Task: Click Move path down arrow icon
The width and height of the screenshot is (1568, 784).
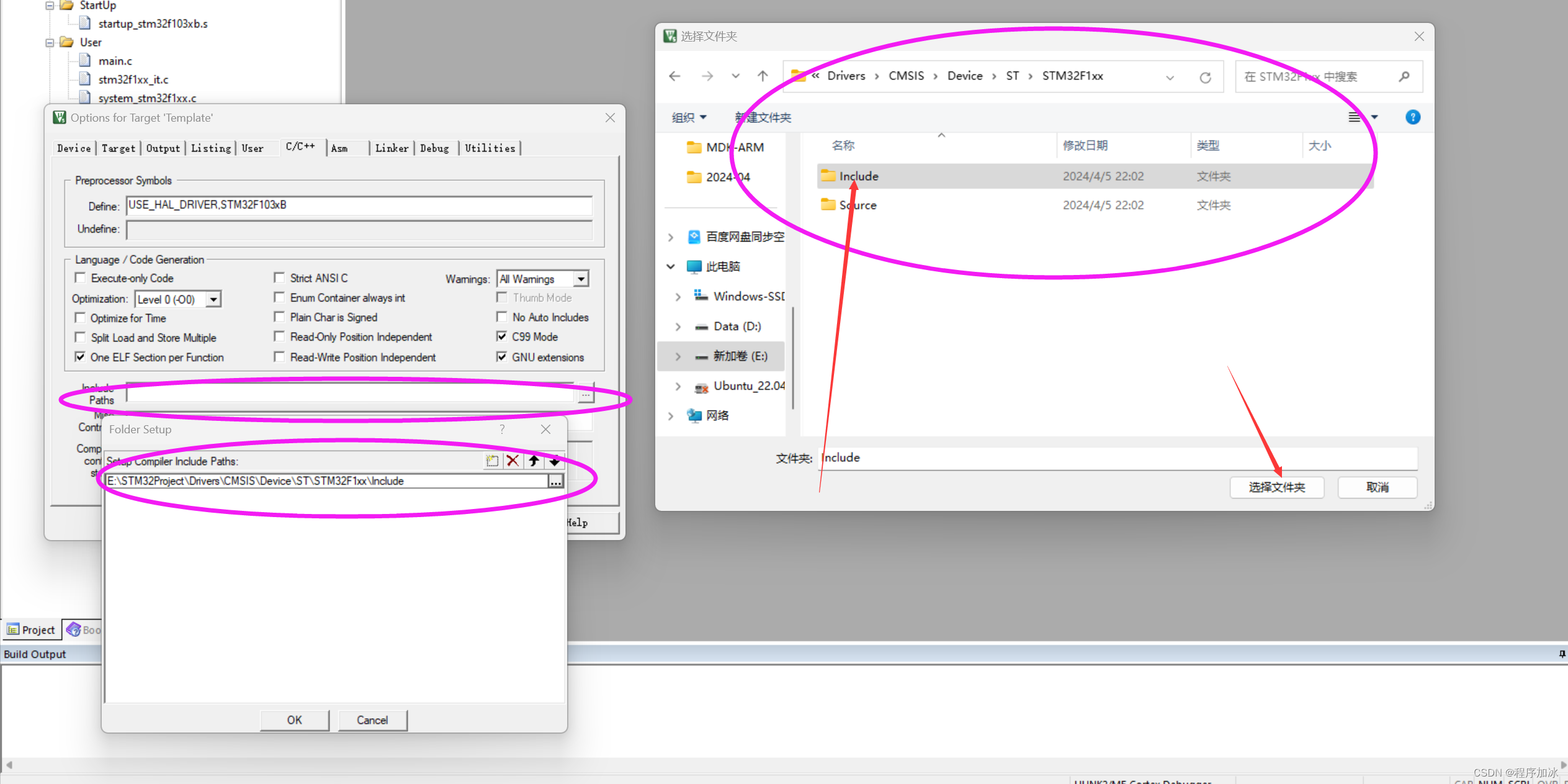Action: [x=554, y=461]
